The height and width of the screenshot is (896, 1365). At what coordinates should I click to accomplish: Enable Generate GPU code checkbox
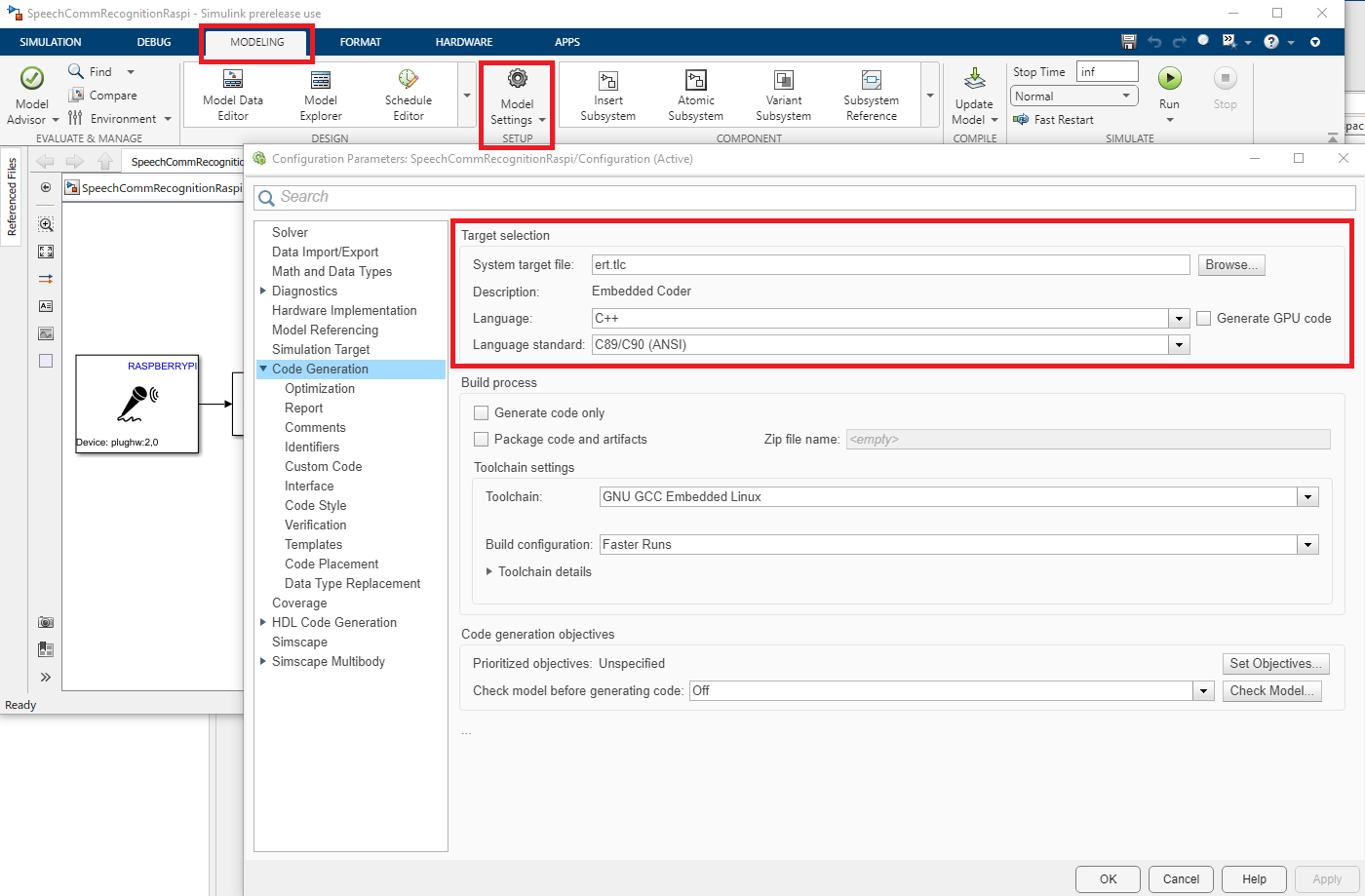pos(1204,318)
